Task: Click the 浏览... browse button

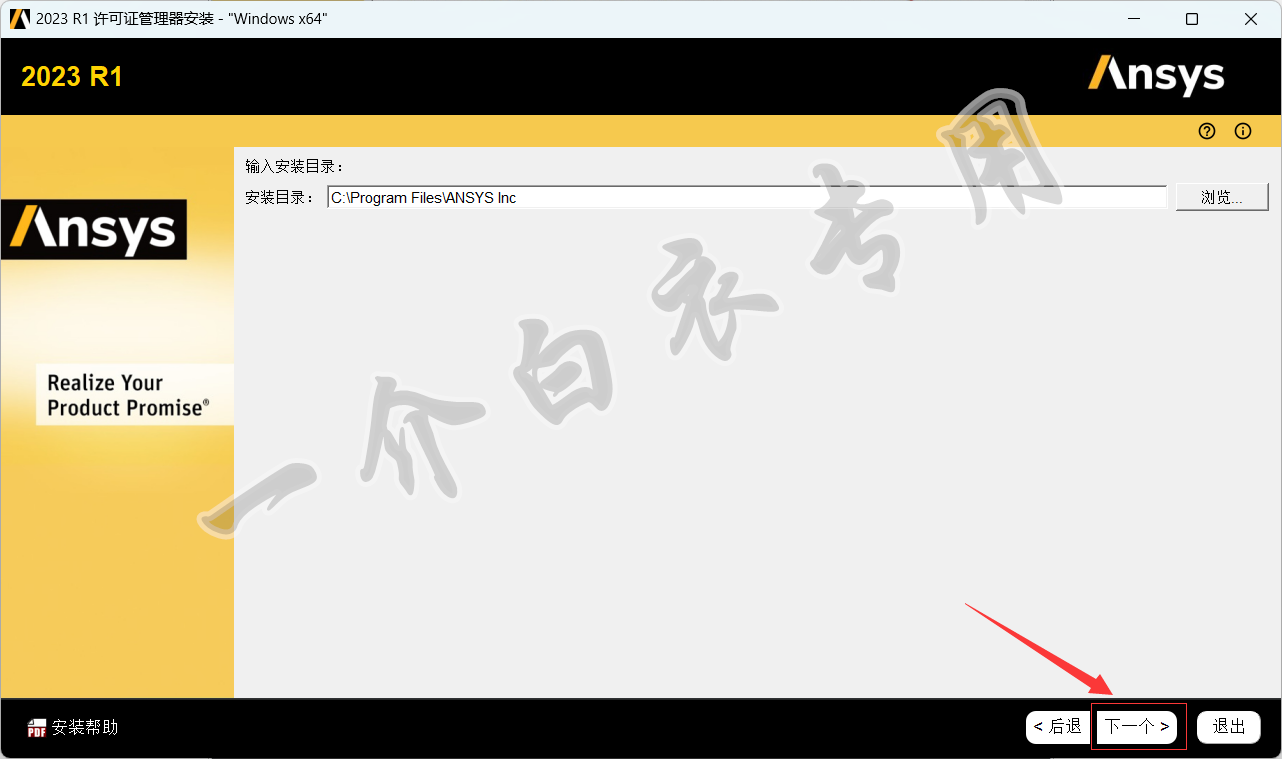Action: pyautogui.click(x=1222, y=197)
